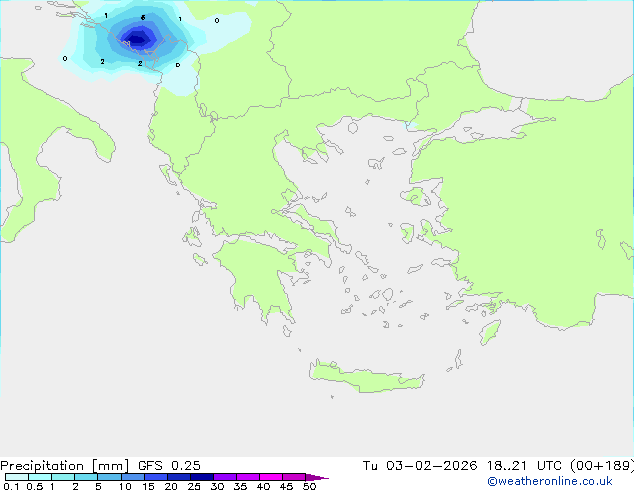Click the '(00+189)' forecast offset text
This screenshot has height=490, width=634.
(x=602, y=466)
